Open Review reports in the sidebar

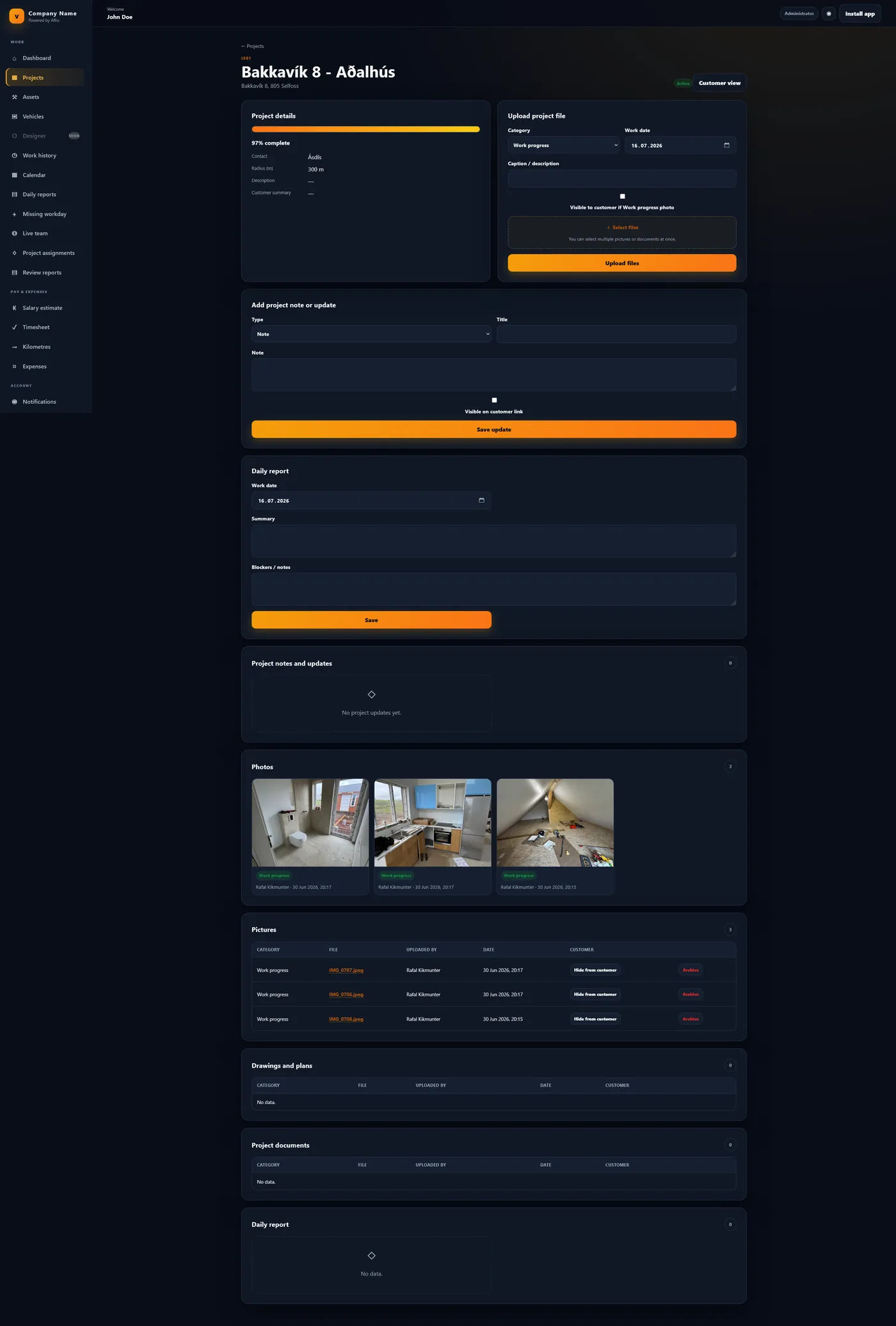click(45, 273)
